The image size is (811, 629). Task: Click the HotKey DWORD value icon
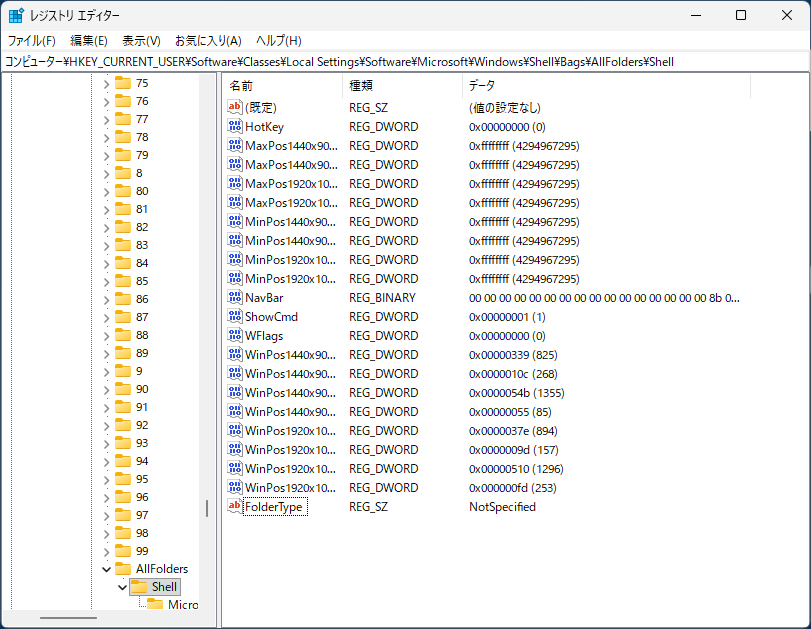(x=235, y=127)
